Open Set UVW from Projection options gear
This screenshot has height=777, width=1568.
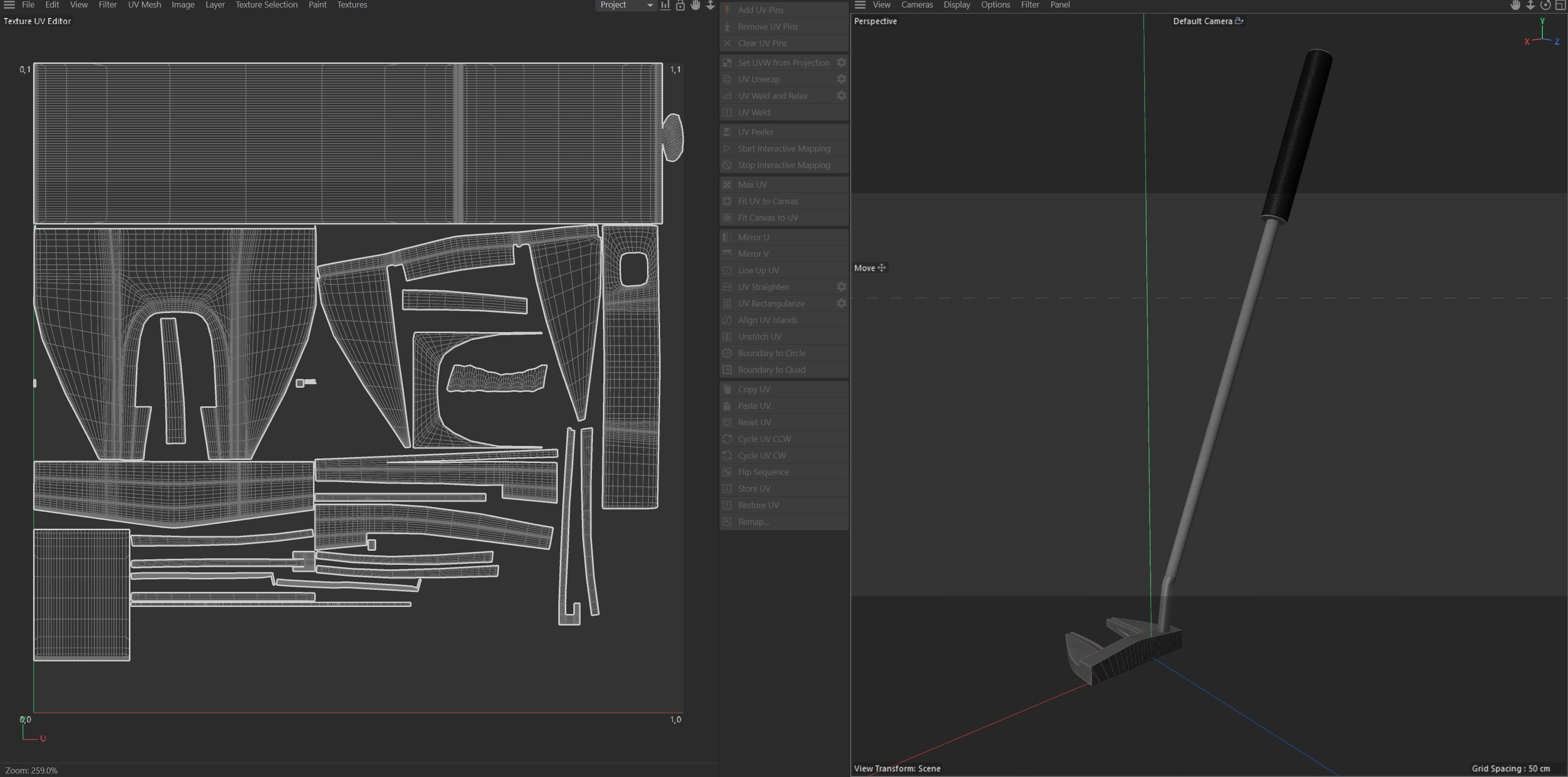click(x=841, y=63)
